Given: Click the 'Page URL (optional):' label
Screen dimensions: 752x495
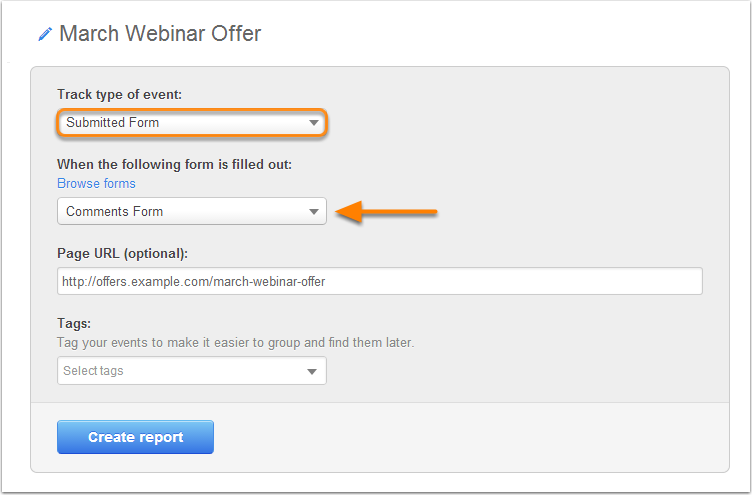Looking at the screenshot, I should (122, 253).
